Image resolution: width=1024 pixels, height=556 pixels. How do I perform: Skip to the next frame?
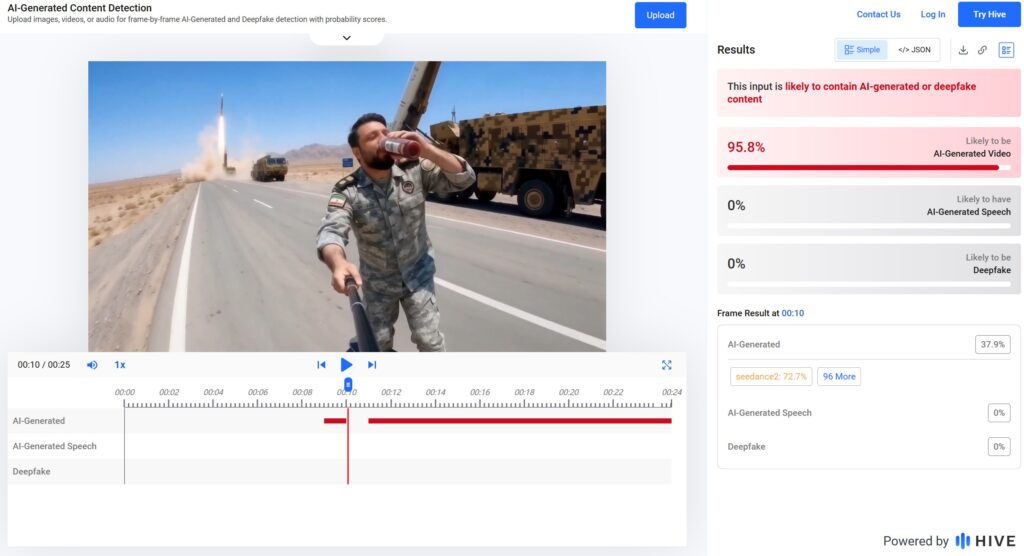coord(372,365)
